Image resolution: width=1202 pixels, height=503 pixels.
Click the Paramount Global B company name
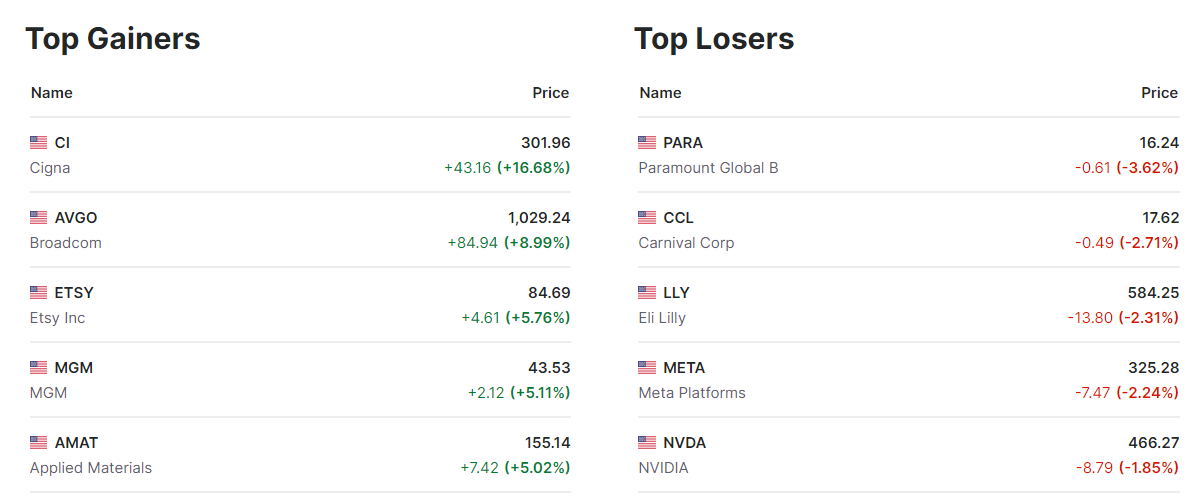(708, 168)
